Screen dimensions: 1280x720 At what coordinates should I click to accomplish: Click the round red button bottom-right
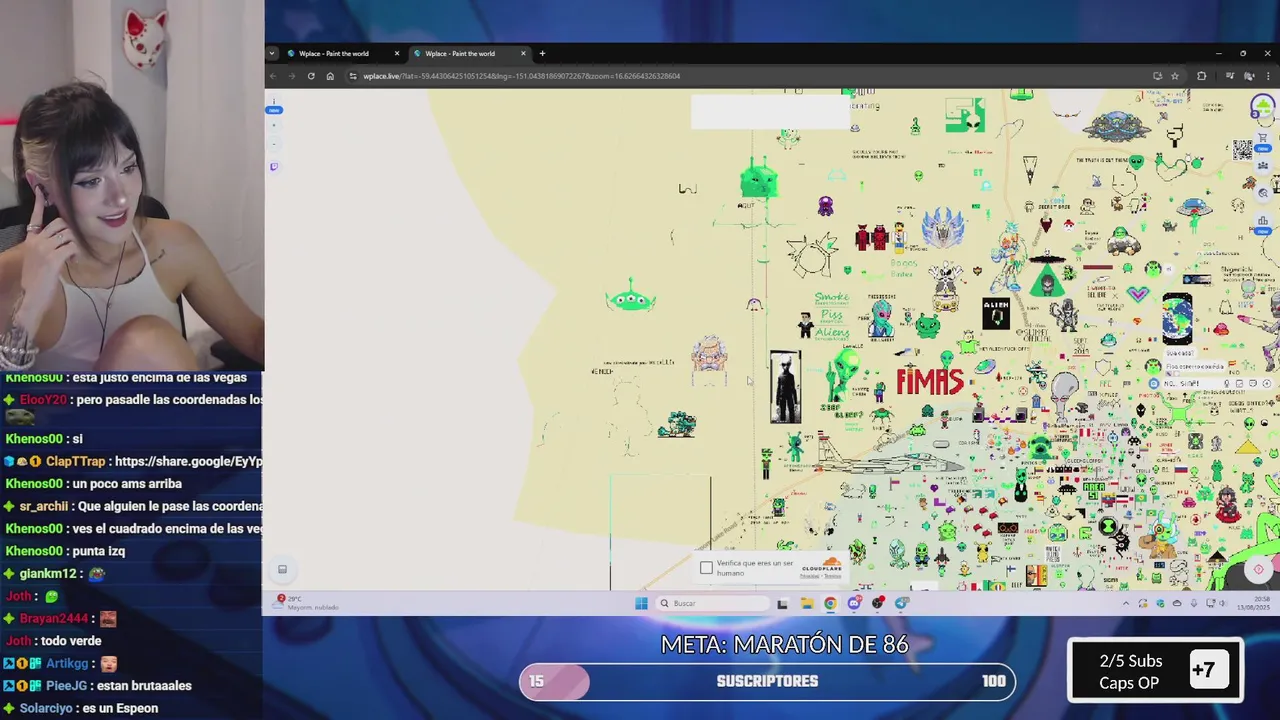coord(1258,569)
